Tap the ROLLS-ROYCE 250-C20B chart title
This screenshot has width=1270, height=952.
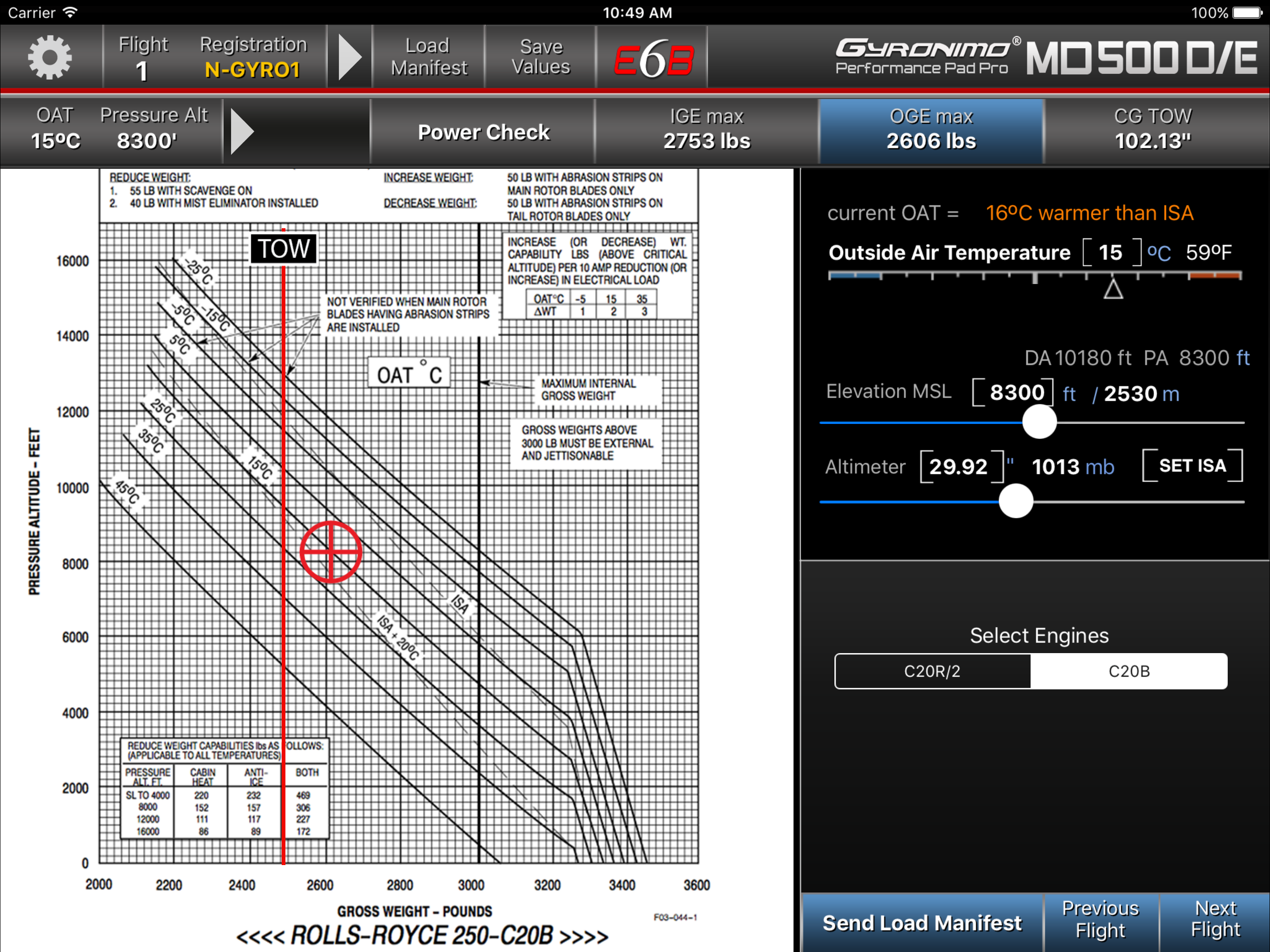click(422, 935)
